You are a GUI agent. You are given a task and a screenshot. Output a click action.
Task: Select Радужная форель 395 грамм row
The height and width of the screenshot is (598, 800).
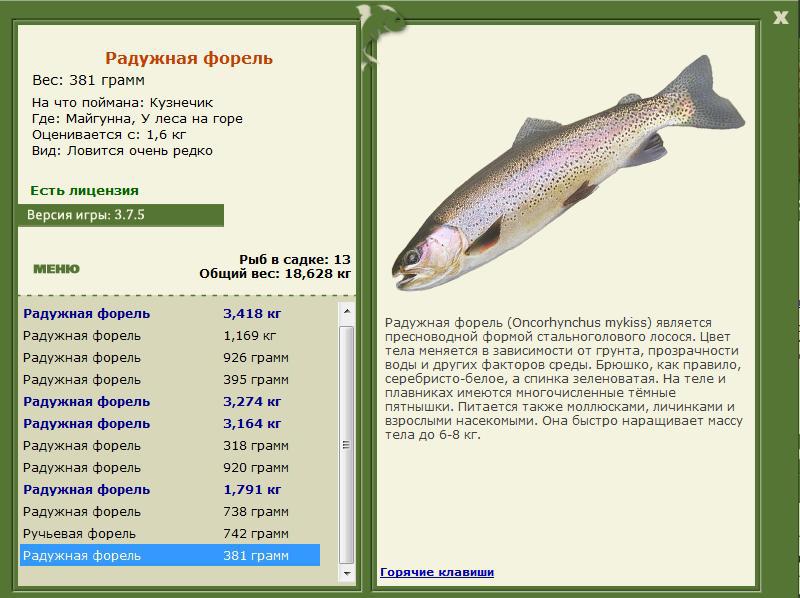(170, 380)
